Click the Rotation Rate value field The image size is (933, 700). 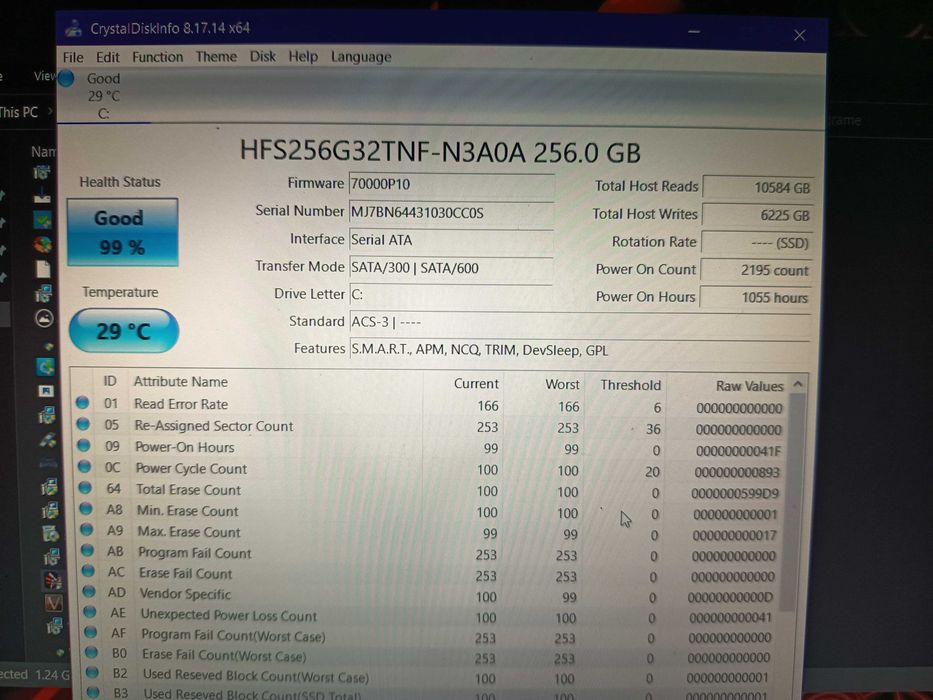tap(757, 243)
